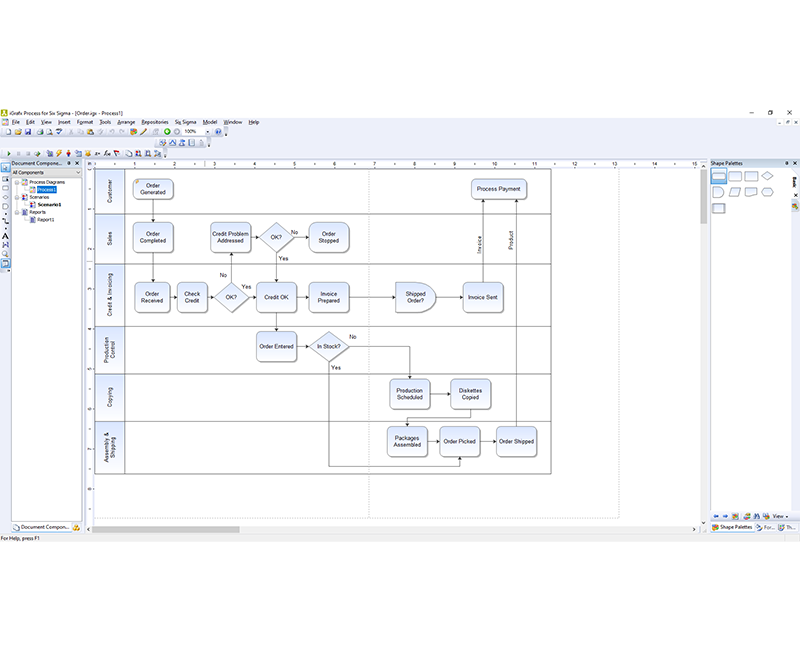The height and width of the screenshot is (650, 800).
Task: Open the 100% zoom level dropdown
Action: pos(207,133)
